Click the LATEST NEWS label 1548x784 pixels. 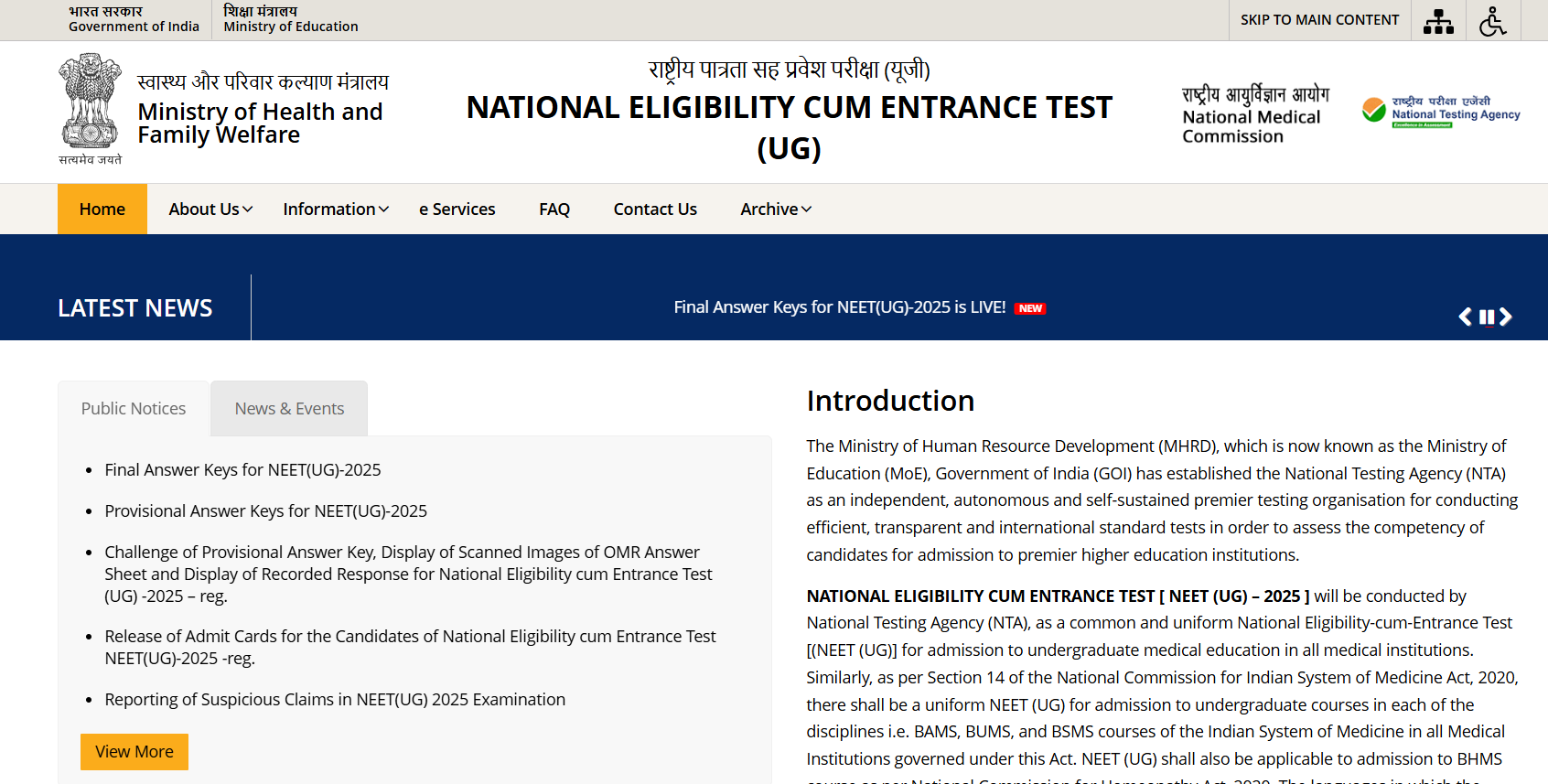135,308
